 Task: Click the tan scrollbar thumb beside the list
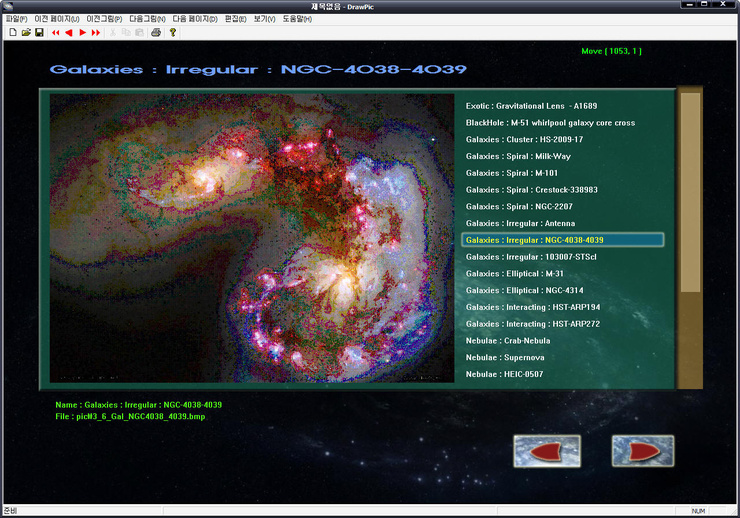click(690, 192)
